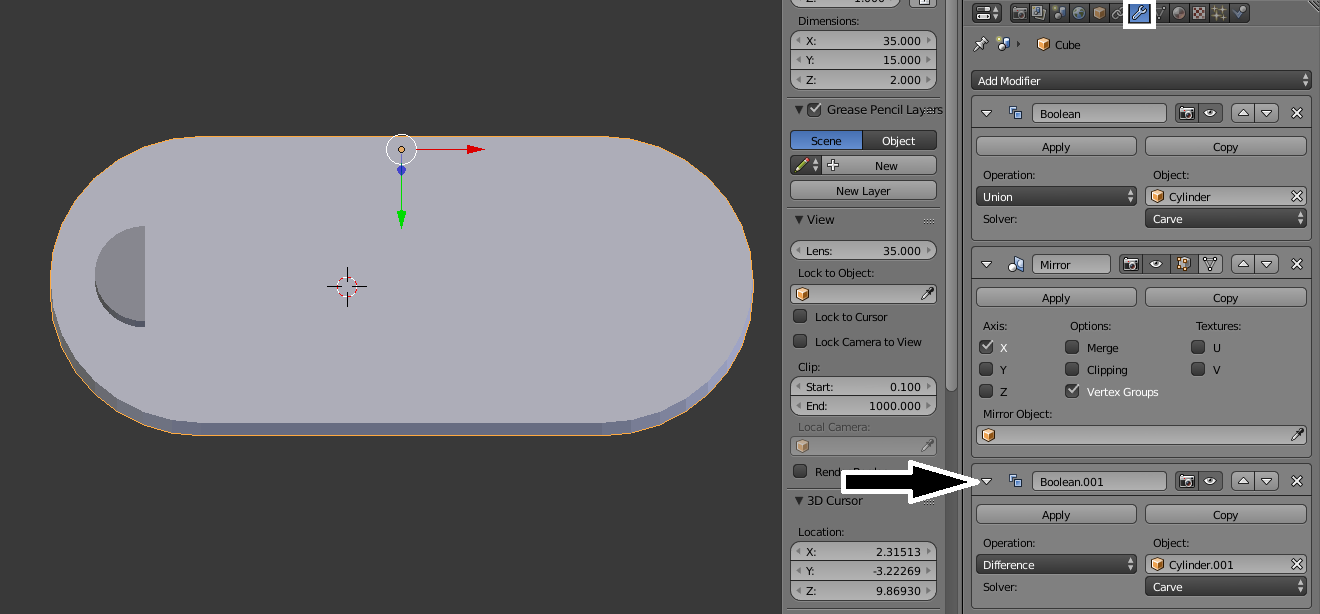Click the editor type selector icon
Viewport: 1320px width, 614px height.
point(987,13)
